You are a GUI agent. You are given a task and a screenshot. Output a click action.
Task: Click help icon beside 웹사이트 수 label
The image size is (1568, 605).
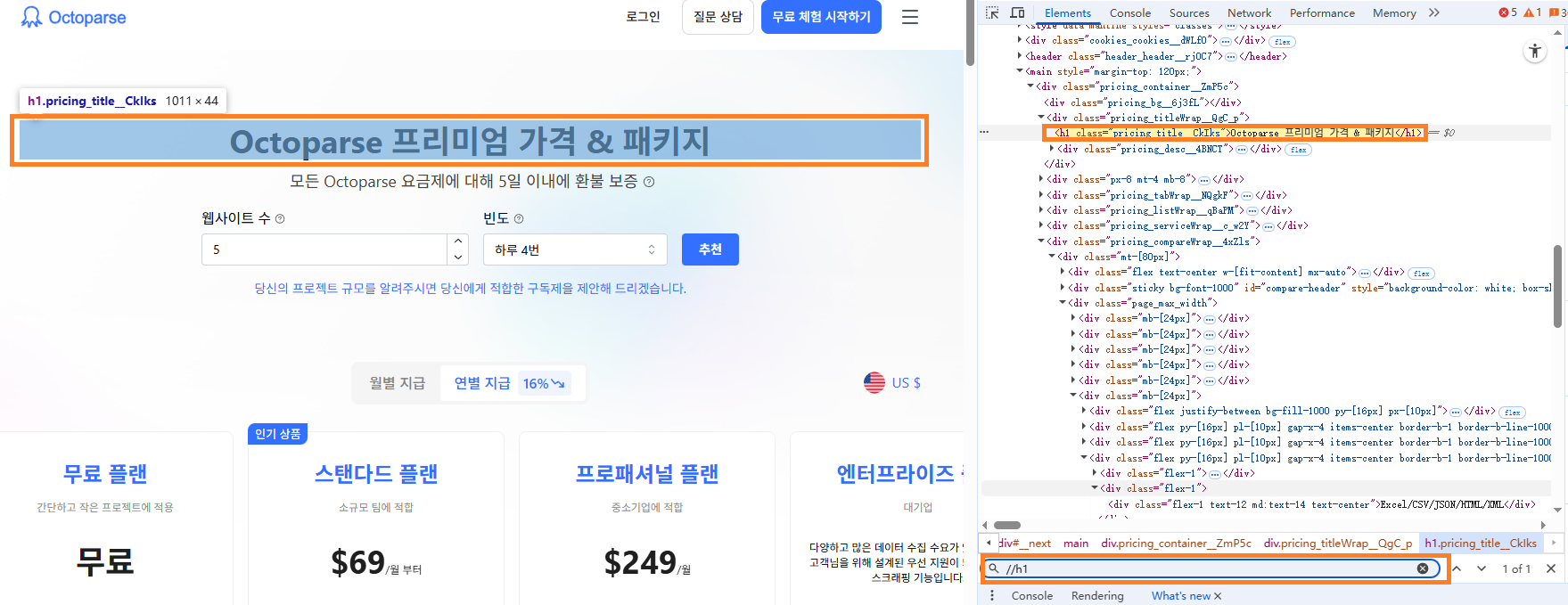(x=280, y=219)
